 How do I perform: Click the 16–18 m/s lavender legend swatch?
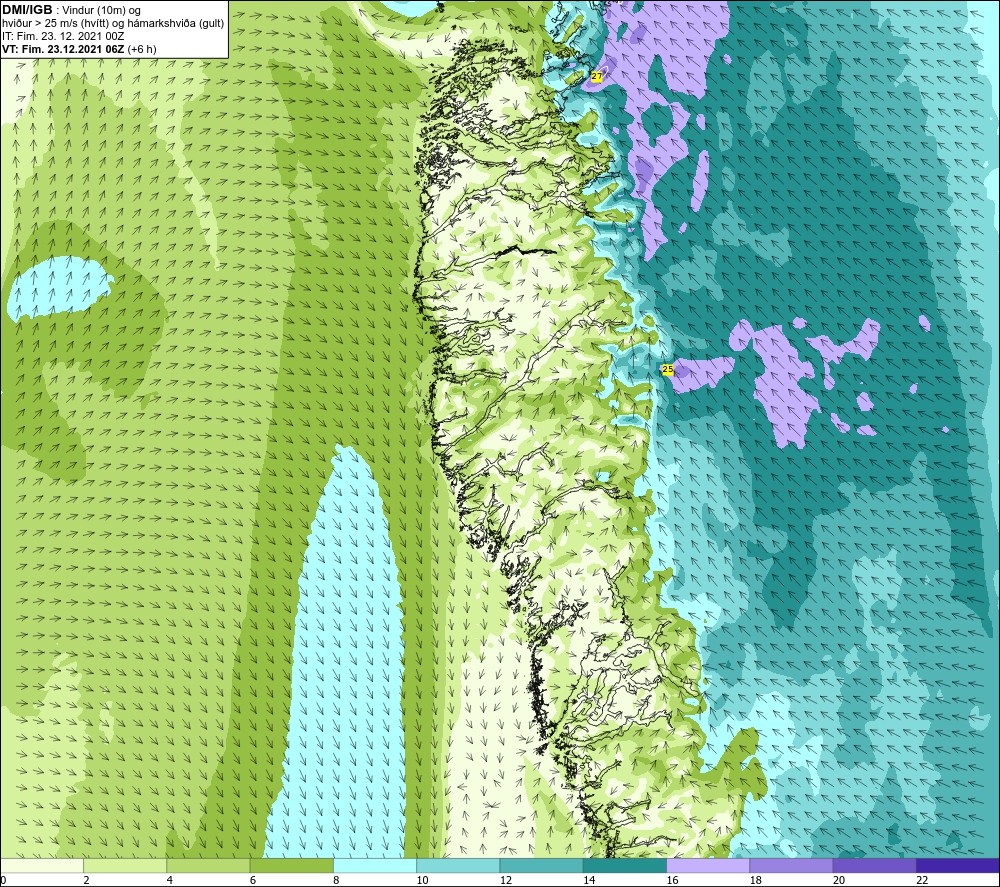pyautogui.click(x=708, y=865)
